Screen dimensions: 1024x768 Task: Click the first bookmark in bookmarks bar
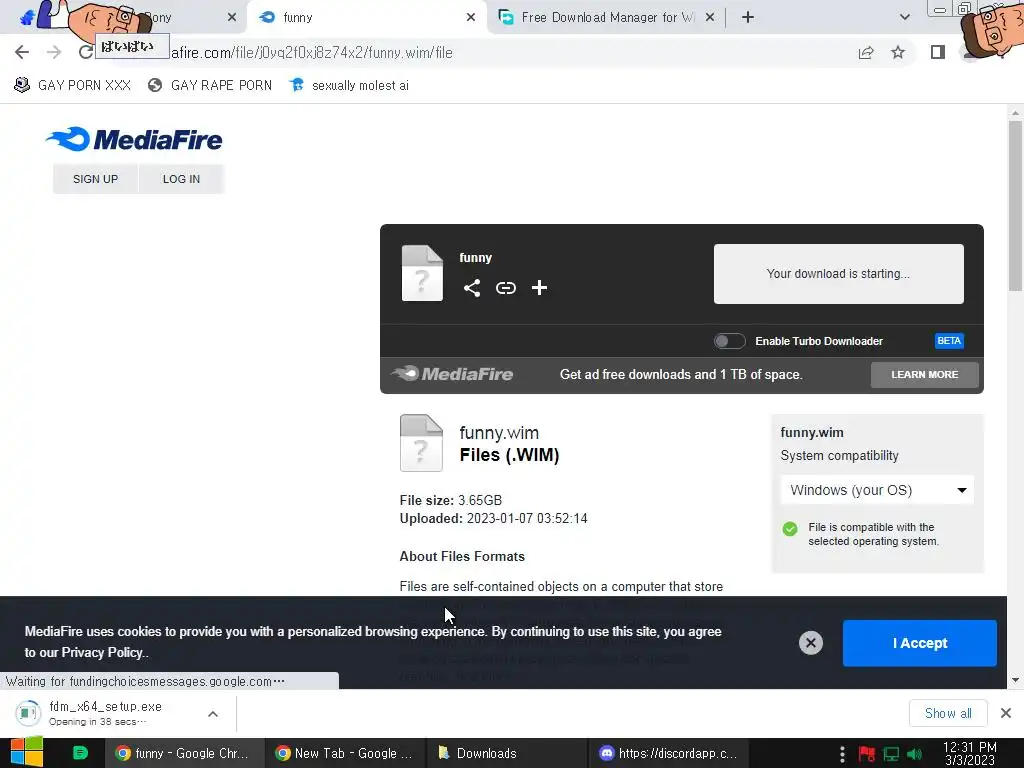pyautogui.click(x=72, y=85)
